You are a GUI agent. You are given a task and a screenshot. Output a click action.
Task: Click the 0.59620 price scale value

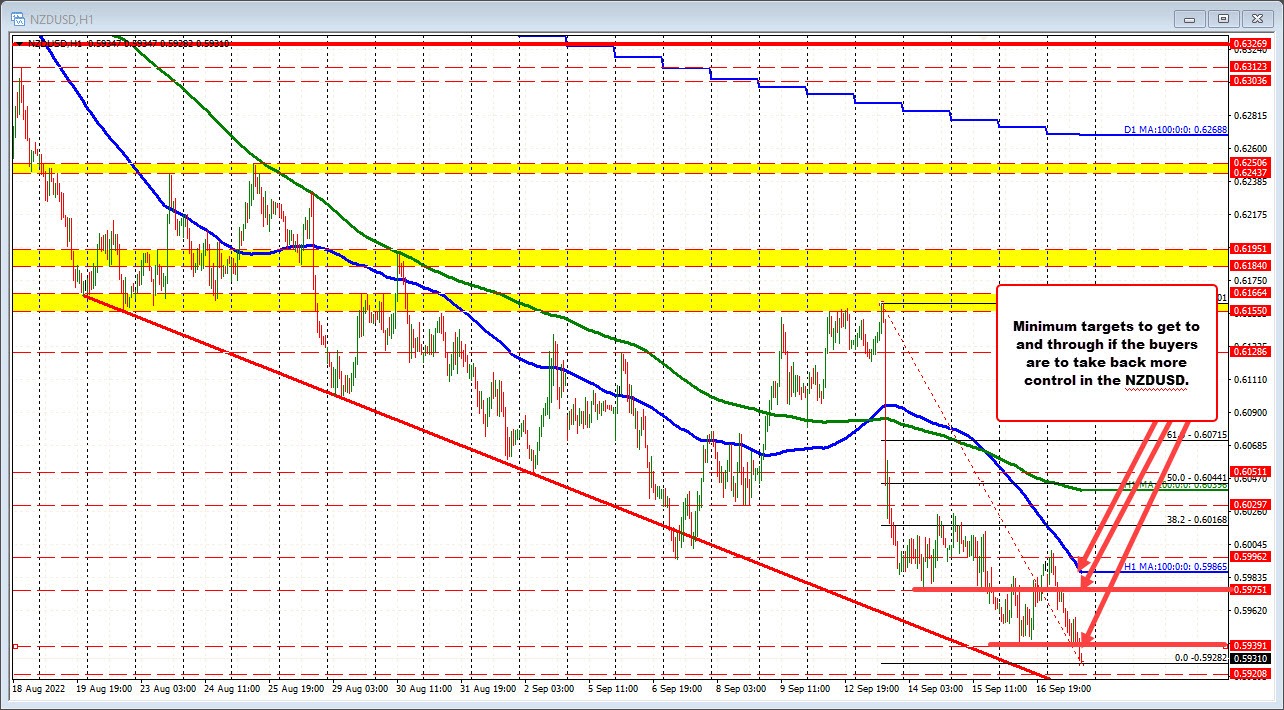point(1251,611)
